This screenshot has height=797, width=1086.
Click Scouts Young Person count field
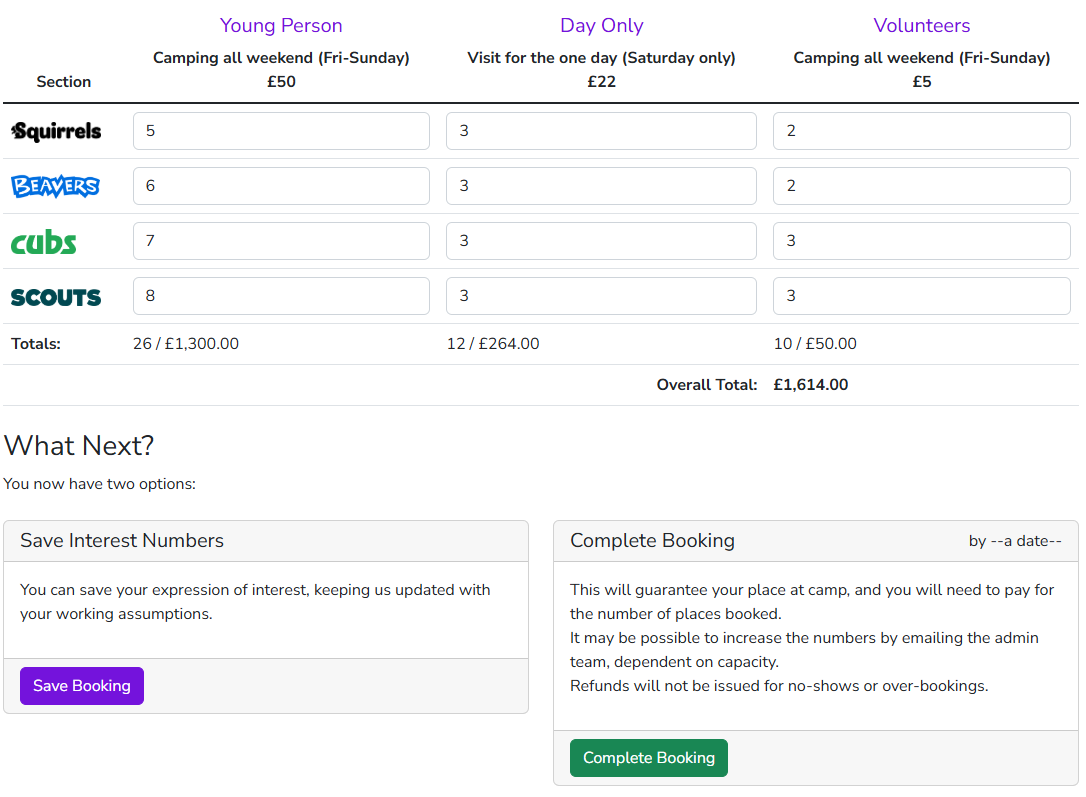pyautogui.click(x=281, y=296)
